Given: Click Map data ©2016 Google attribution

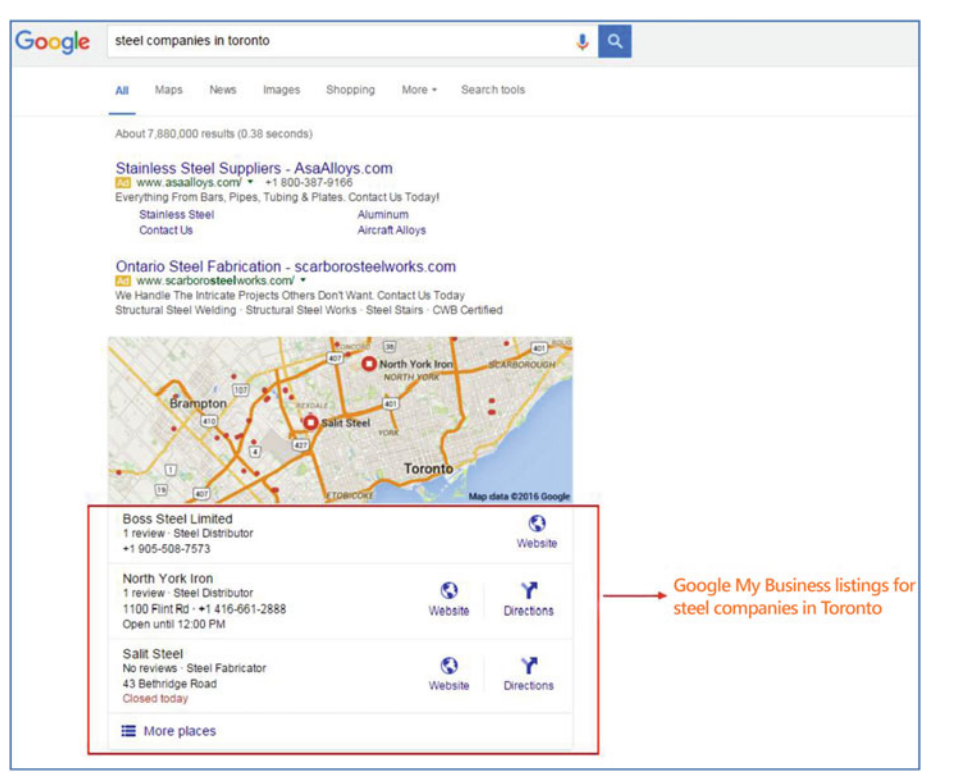Looking at the screenshot, I should 520,497.
